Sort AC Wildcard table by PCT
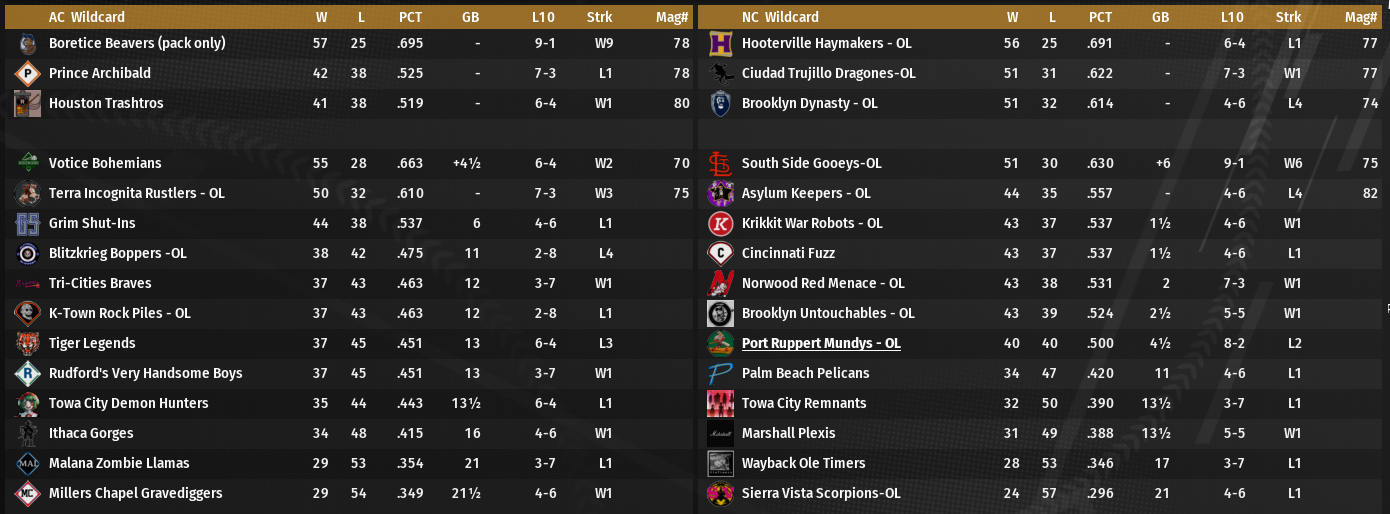1390x514 pixels. [x=410, y=17]
